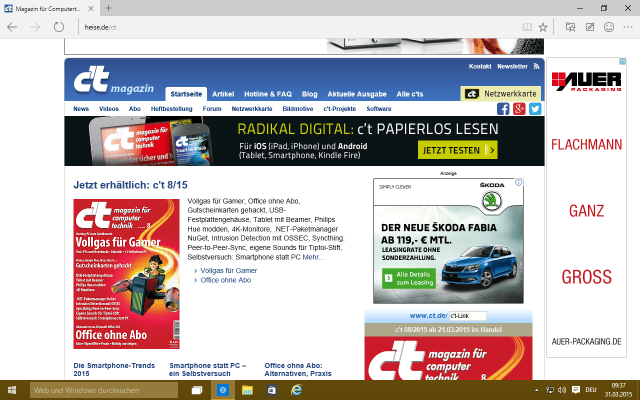Open the Hotline & FAQ tab
Image resolution: width=640 pixels, height=400 pixels.
[268, 94]
